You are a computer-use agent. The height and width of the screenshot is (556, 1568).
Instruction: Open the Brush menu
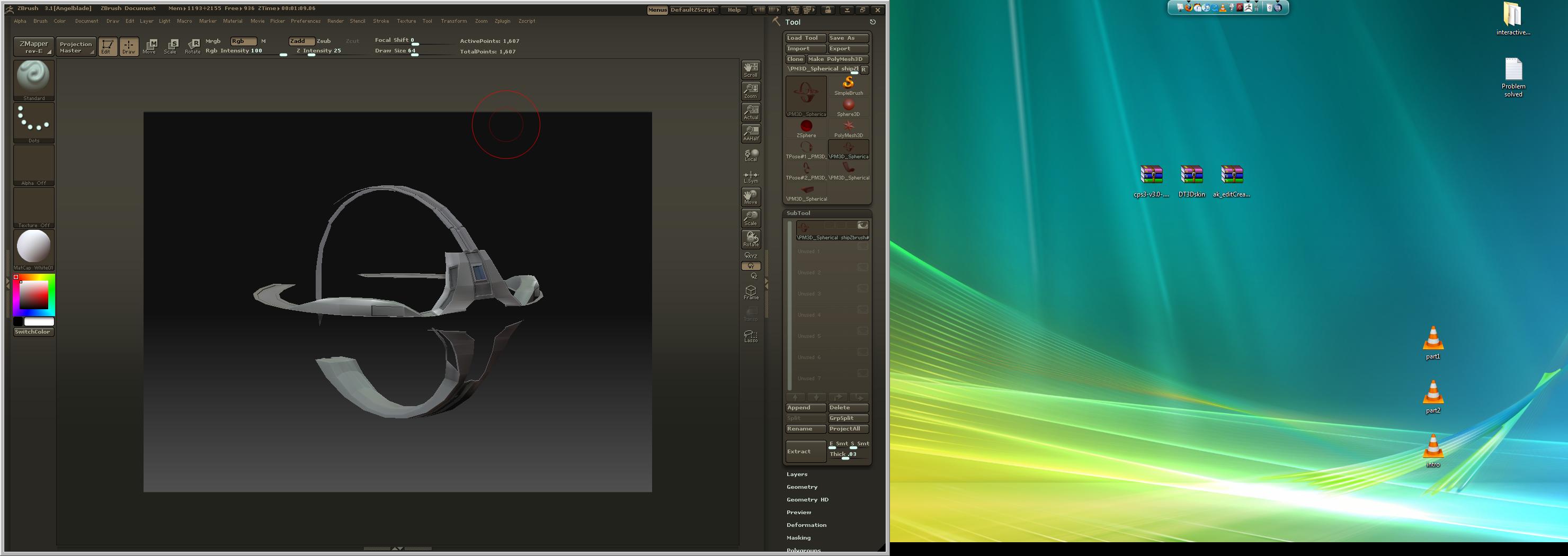40,21
